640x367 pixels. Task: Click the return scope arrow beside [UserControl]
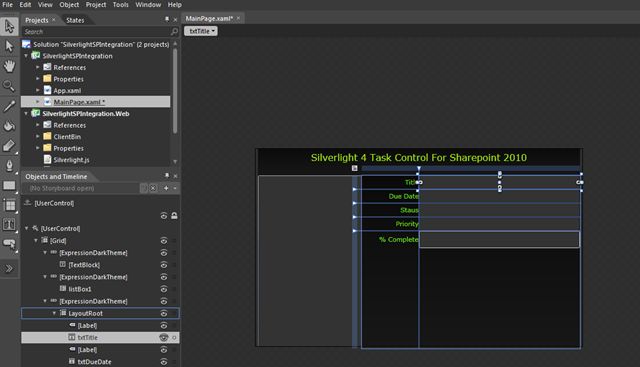[28, 202]
